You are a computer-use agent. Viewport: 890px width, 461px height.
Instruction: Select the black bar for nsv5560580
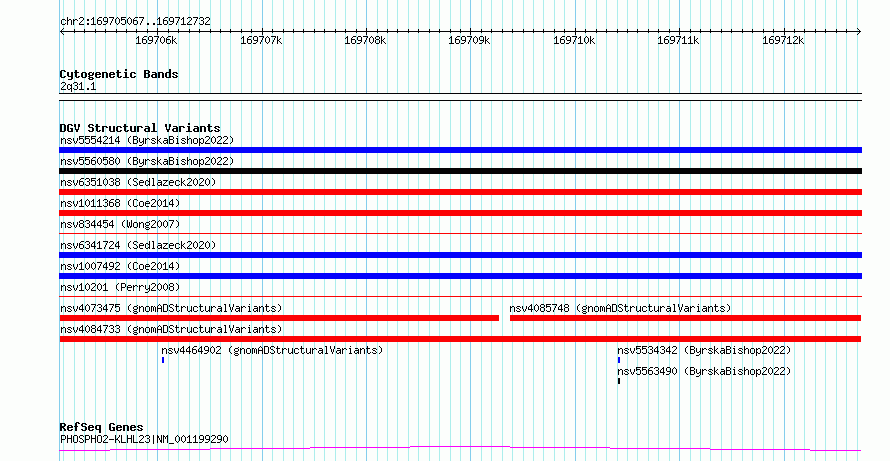pyautogui.click(x=460, y=171)
